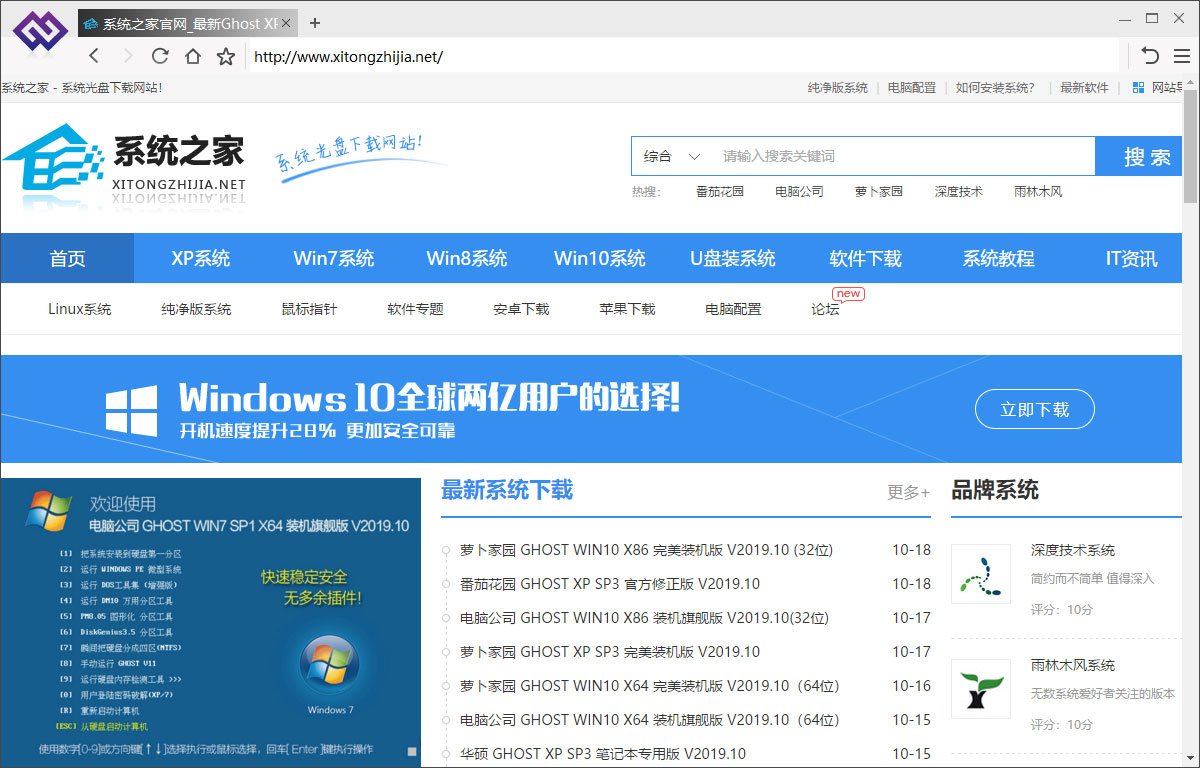Screen dimensions: 1200x768
Task: Click the 立即下载 button
Action: (1034, 409)
